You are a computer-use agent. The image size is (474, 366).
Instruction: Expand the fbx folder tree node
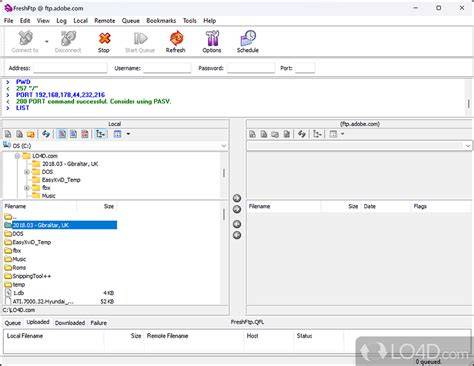coord(27,188)
